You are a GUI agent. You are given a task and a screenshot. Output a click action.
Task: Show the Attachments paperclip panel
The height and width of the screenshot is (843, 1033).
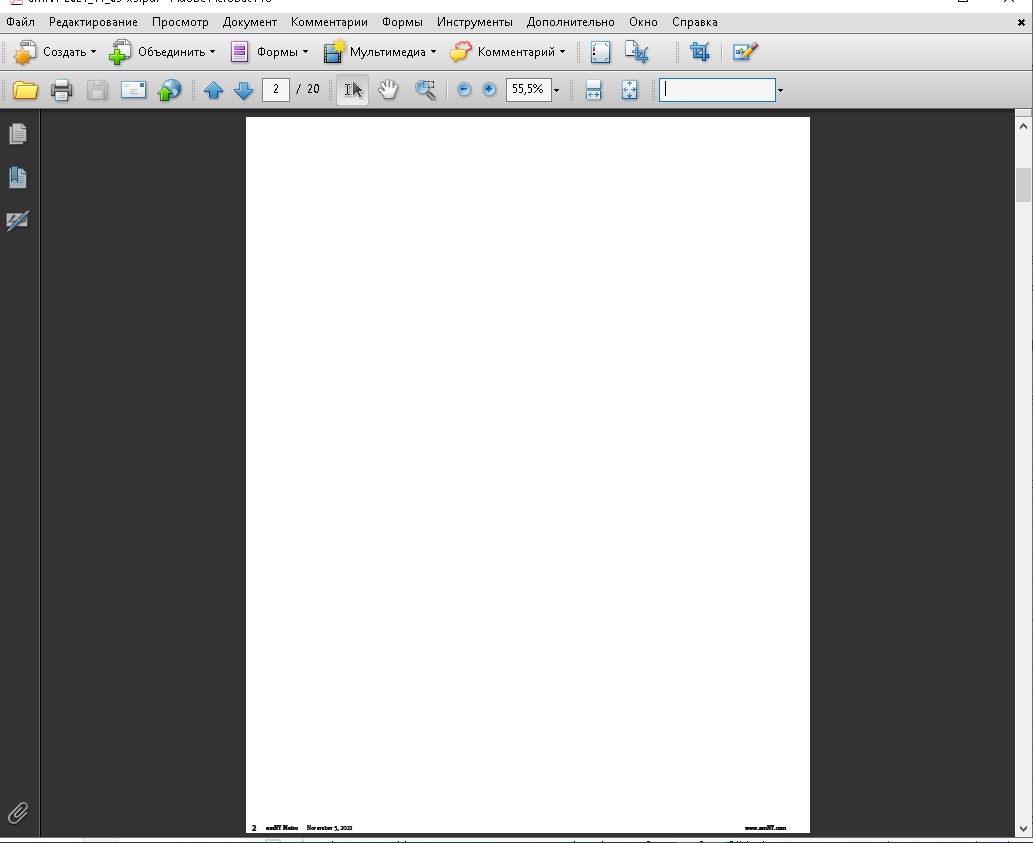pyautogui.click(x=18, y=812)
